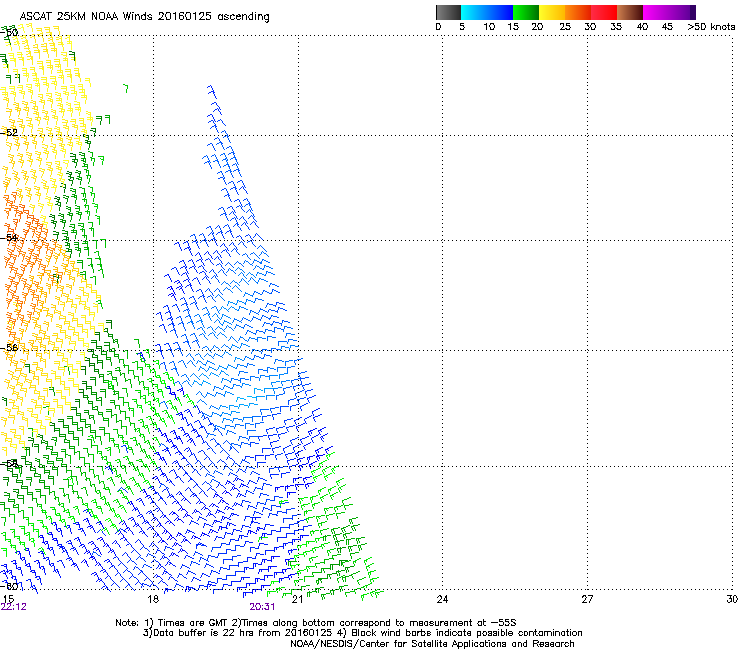Click the '-56' latitude axis label
The image size is (740, 650).
pyautogui.click(x=9, y=347)
